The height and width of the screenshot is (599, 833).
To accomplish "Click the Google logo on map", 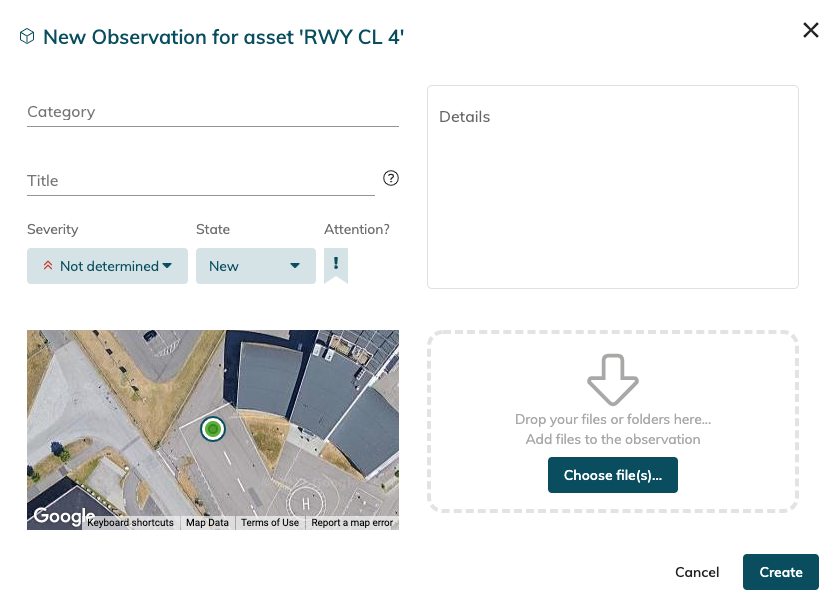I will [x=64, y=516].
